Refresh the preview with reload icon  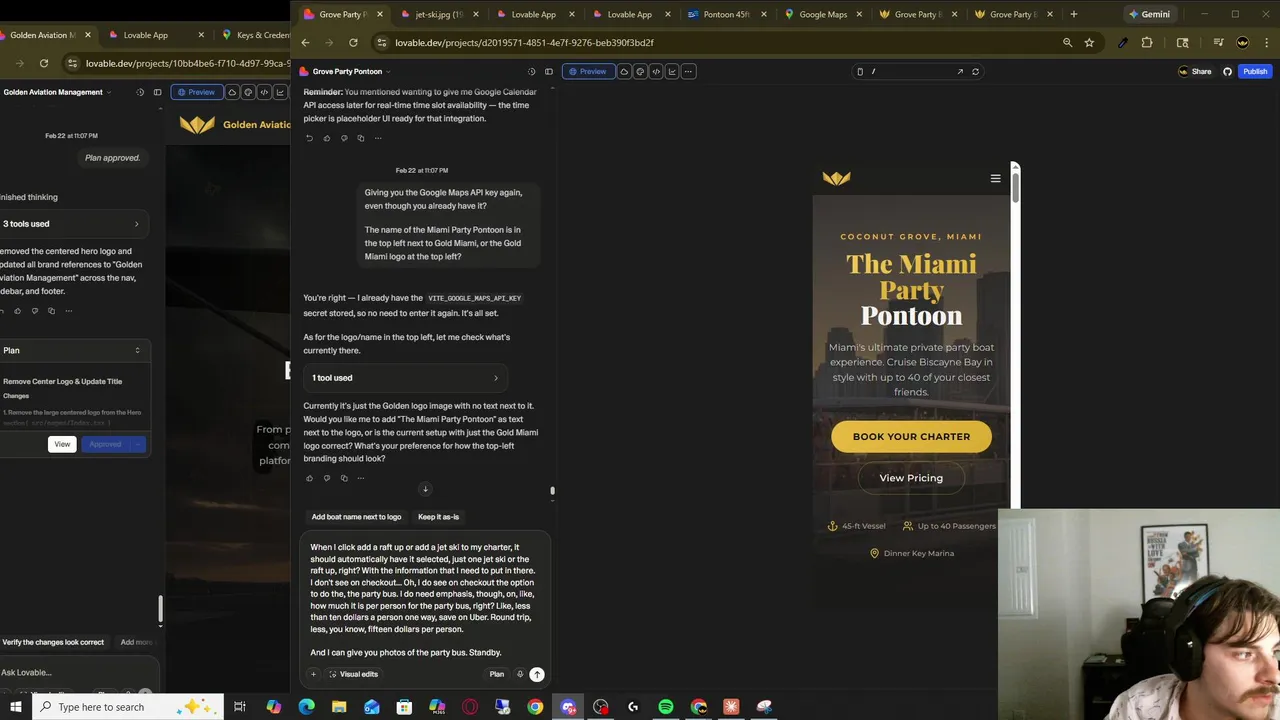click(x=975, y=72)
